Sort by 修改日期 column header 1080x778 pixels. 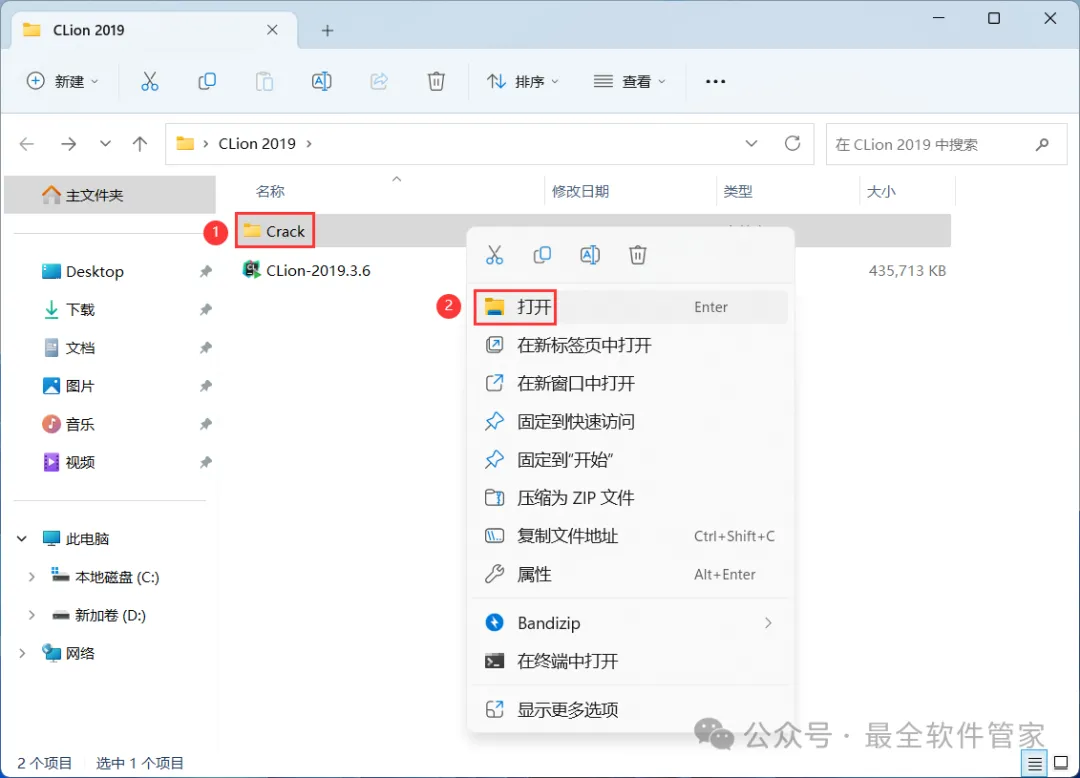[581, 191]
